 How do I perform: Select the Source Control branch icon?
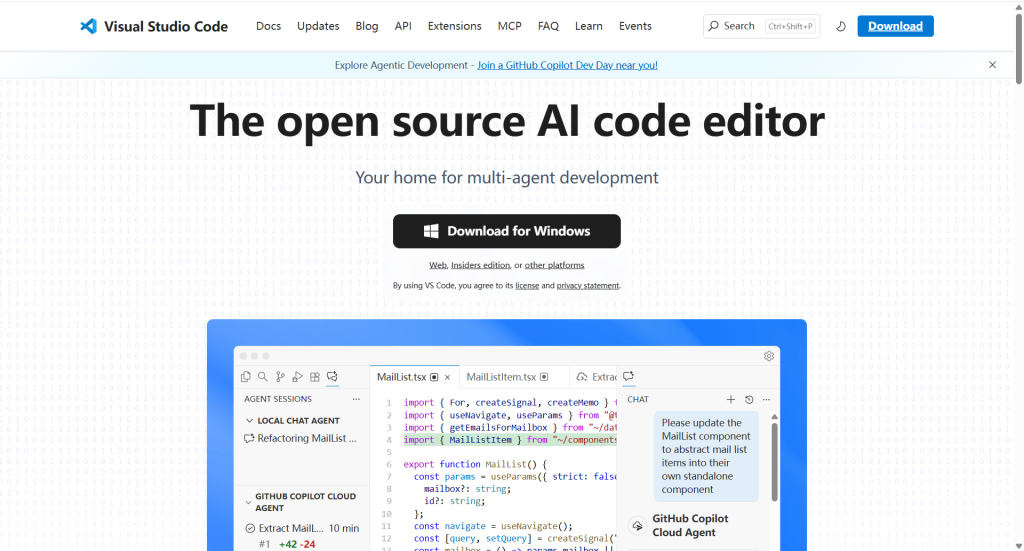click(x=280, y=377)
